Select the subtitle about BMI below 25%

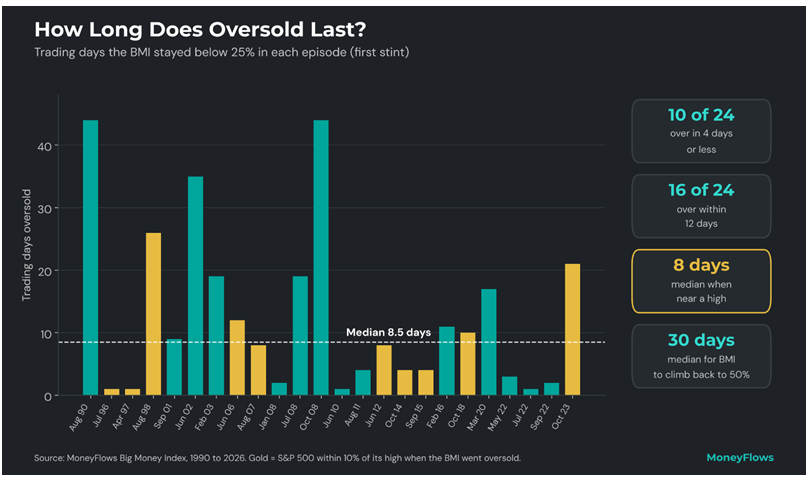(x=222, y=52)
